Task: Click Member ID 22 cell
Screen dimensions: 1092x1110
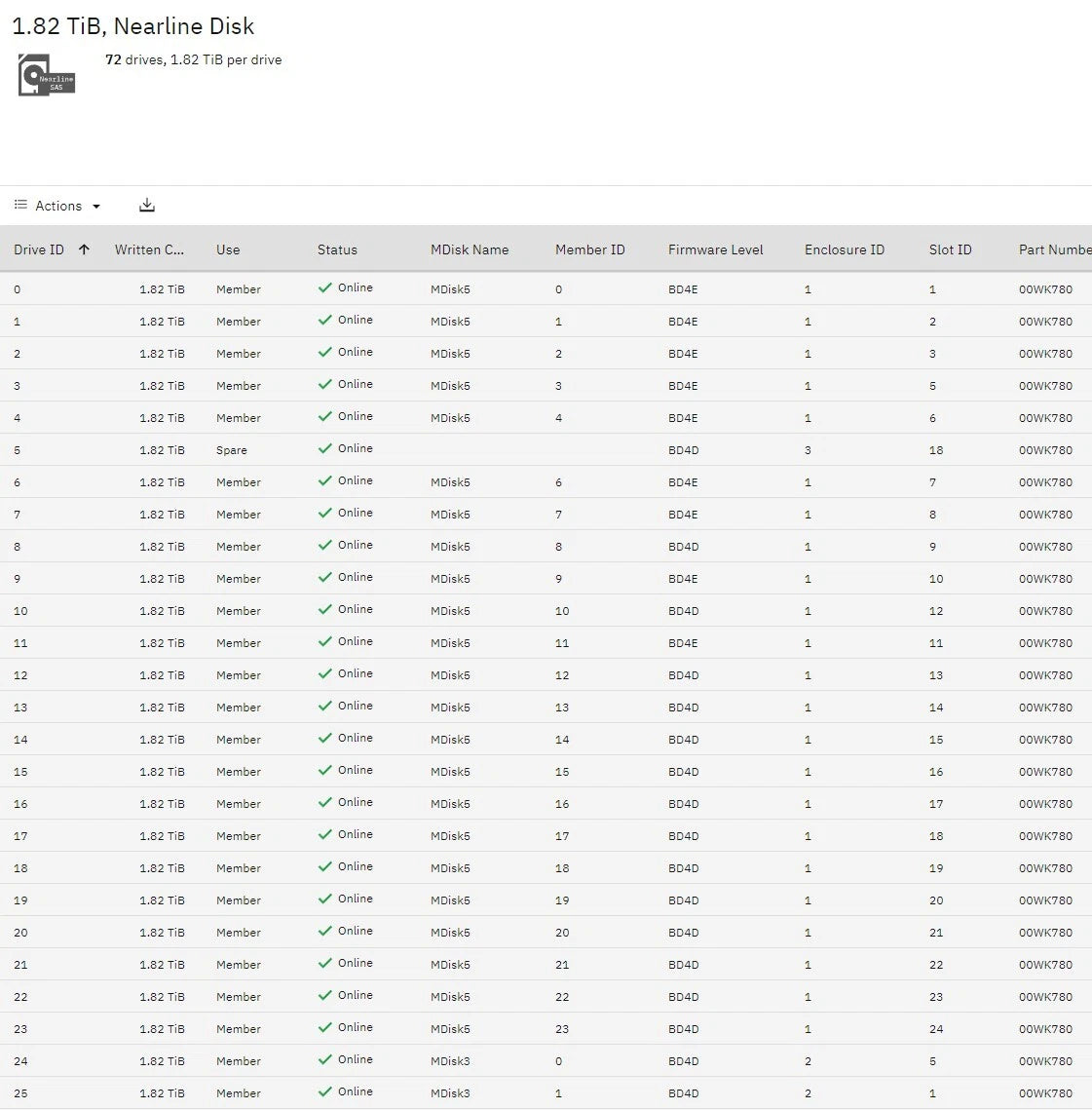Action: [562, 997]
